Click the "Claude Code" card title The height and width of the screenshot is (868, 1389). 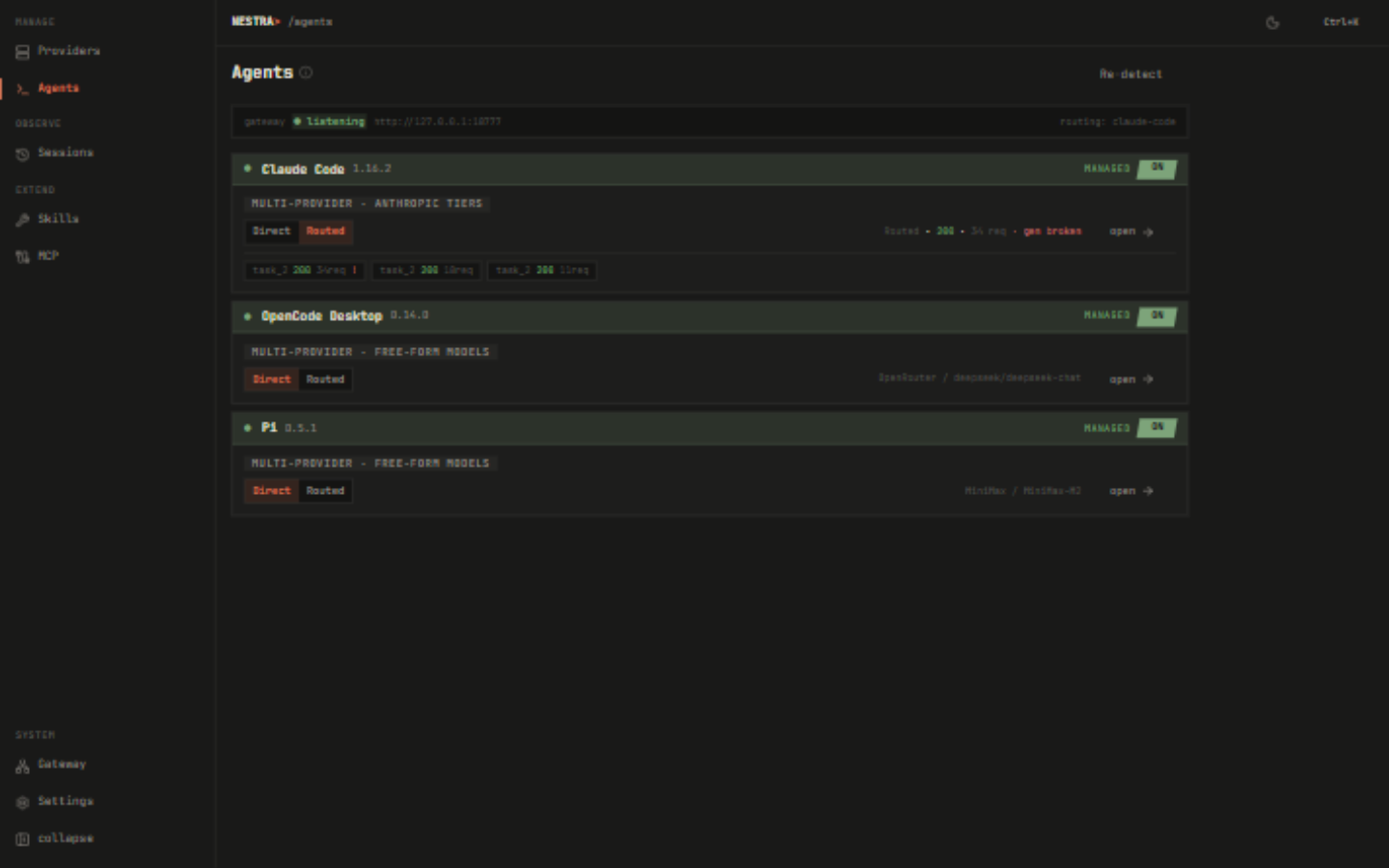coord(303,169)
